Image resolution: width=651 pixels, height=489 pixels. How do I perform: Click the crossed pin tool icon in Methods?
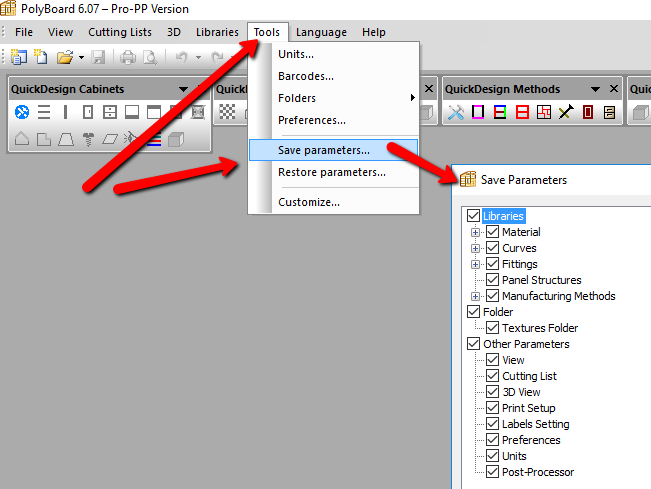pyautogui.click(x=566, y=112)
